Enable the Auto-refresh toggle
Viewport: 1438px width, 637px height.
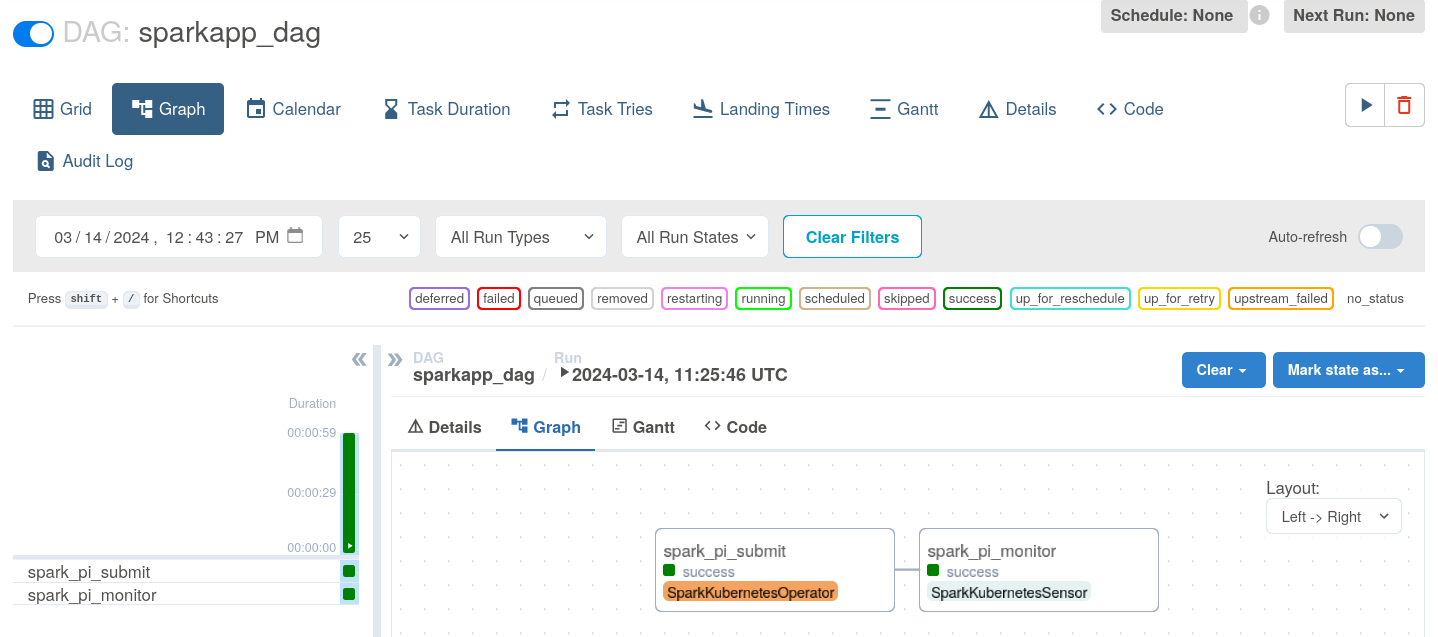[x=1379, y=237]
